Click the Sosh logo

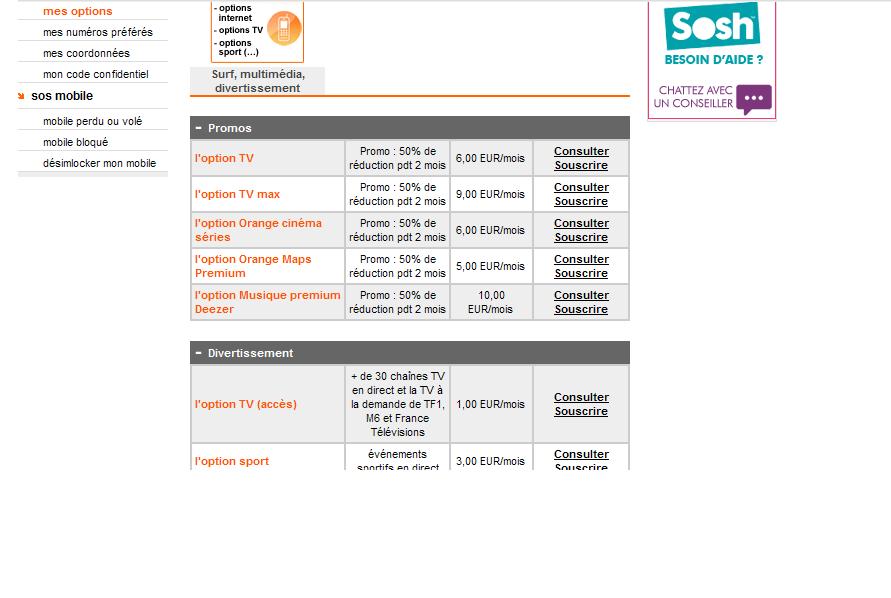[712, 26]
